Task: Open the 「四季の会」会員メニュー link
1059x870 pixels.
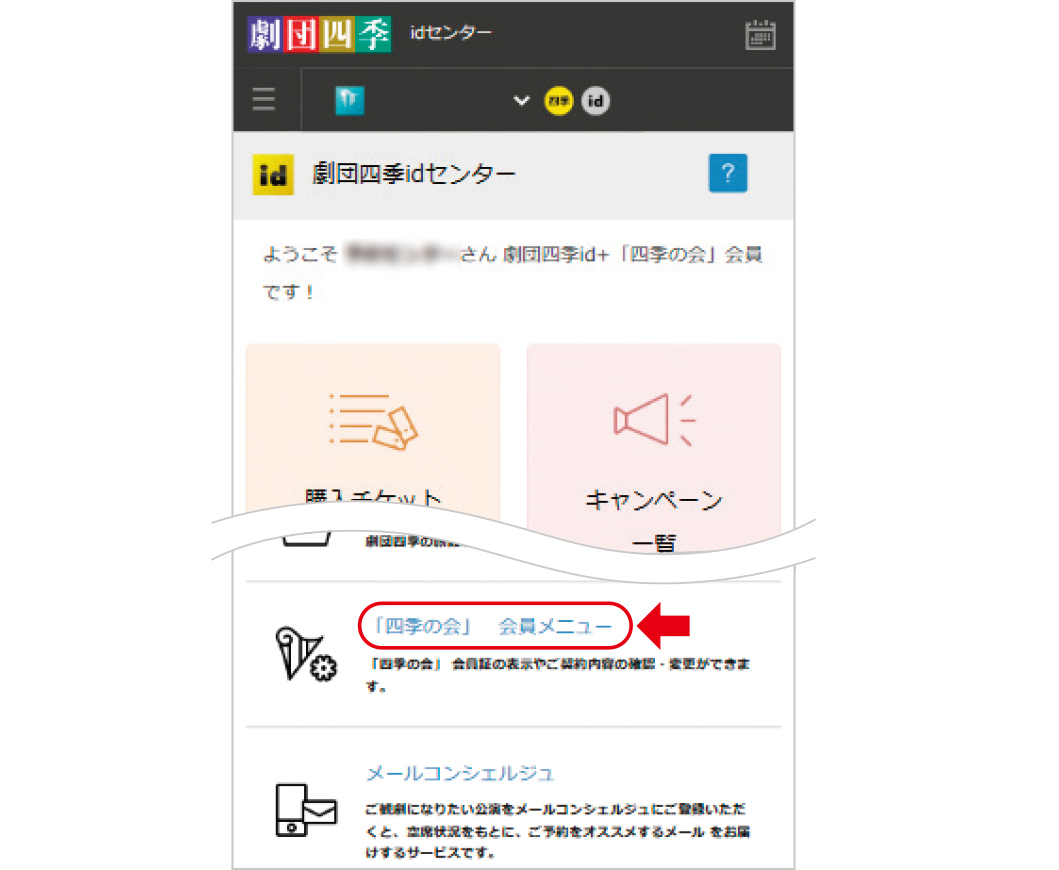Action: [x=493, y=626]
